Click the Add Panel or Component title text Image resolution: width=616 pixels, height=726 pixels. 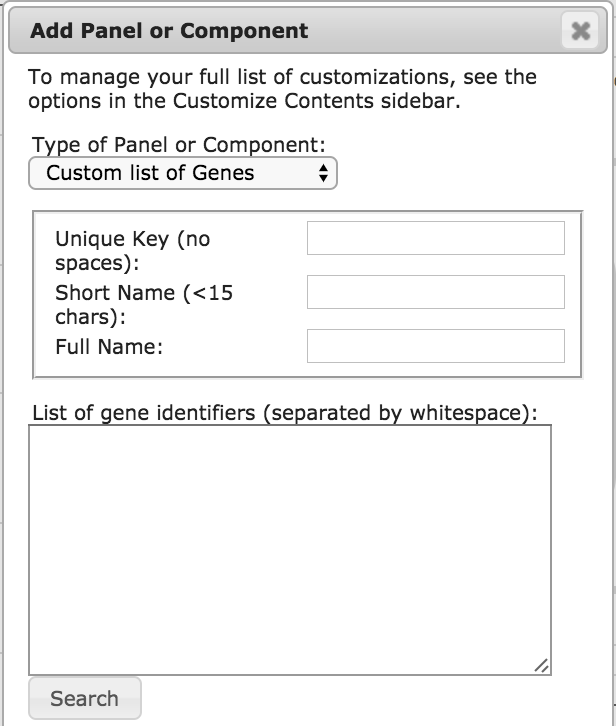pos(169,31)
